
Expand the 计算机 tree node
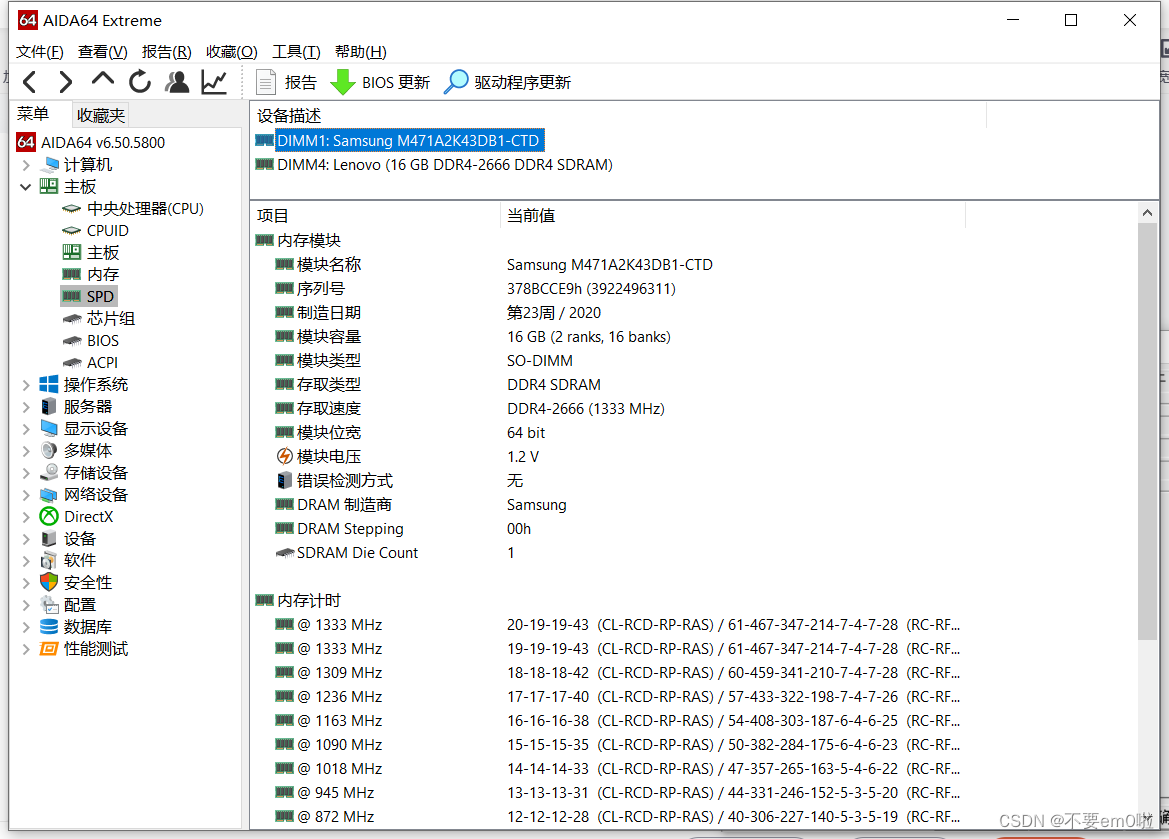click(26, 165)
